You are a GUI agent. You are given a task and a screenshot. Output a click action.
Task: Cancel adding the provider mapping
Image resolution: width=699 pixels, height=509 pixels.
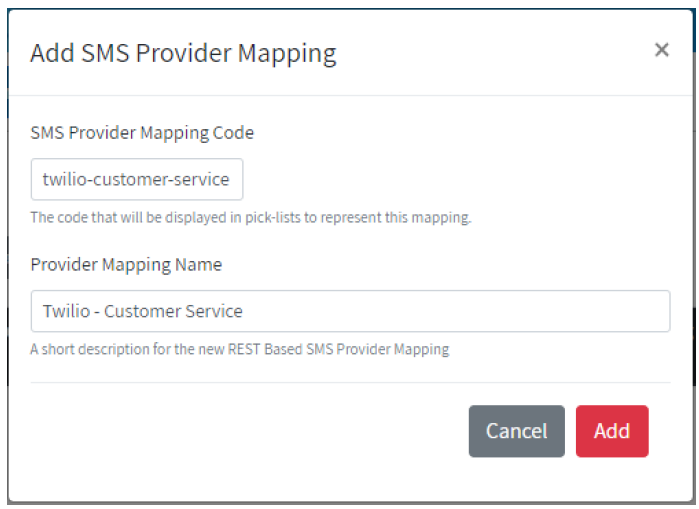pyautogui.click(x=517, y=431)
